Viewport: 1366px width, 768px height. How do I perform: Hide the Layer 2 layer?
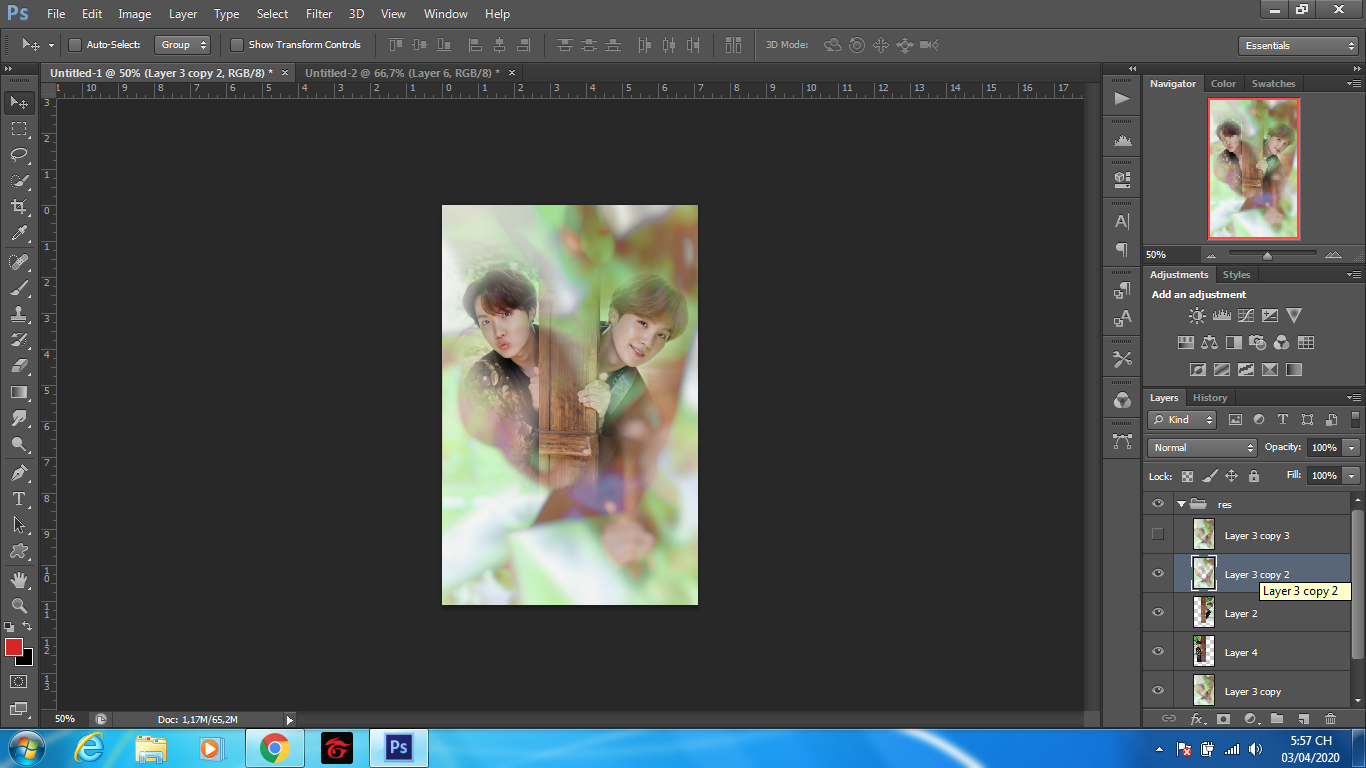[x=1158, y=613]
